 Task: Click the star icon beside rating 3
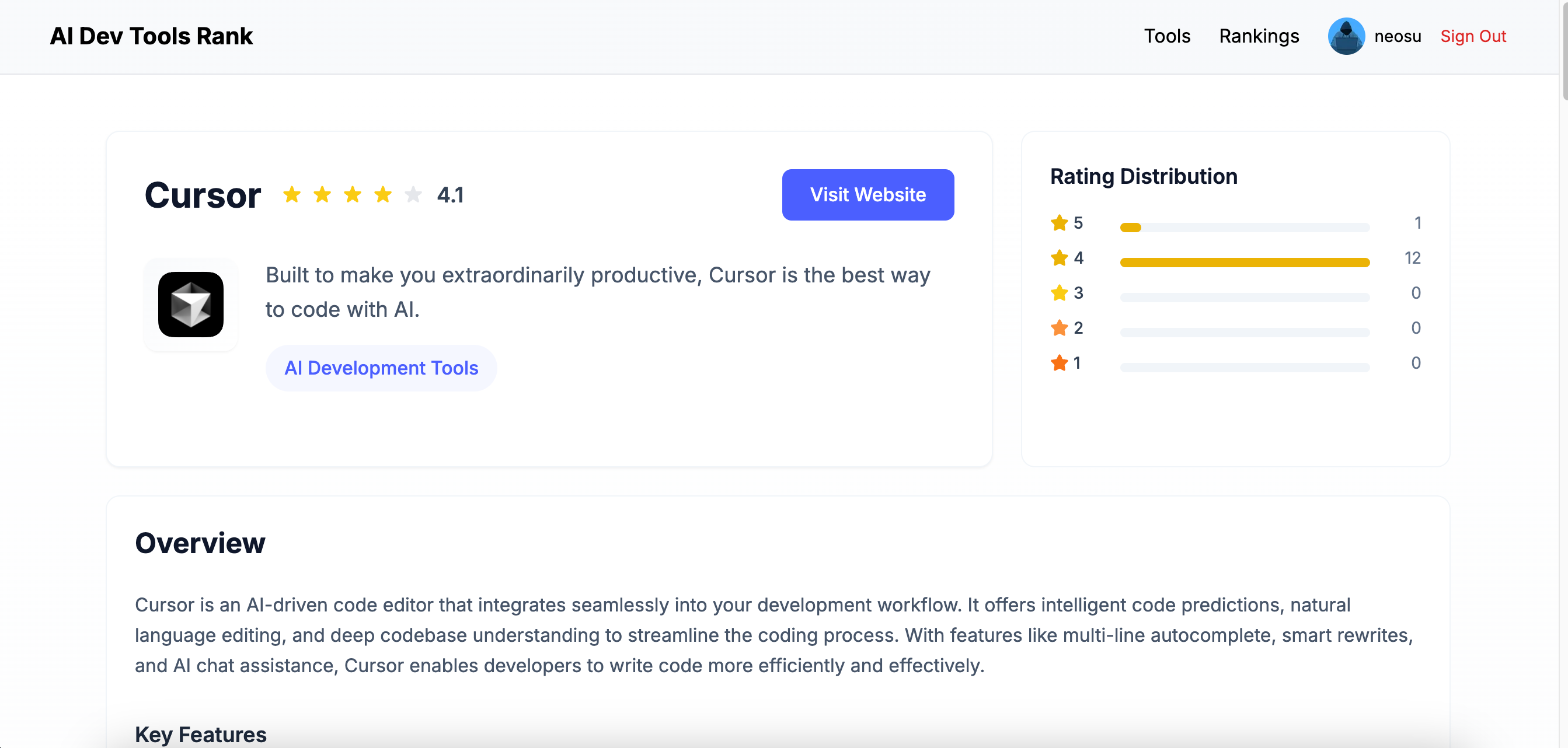pyautogui.click(x=1059, y=293)
